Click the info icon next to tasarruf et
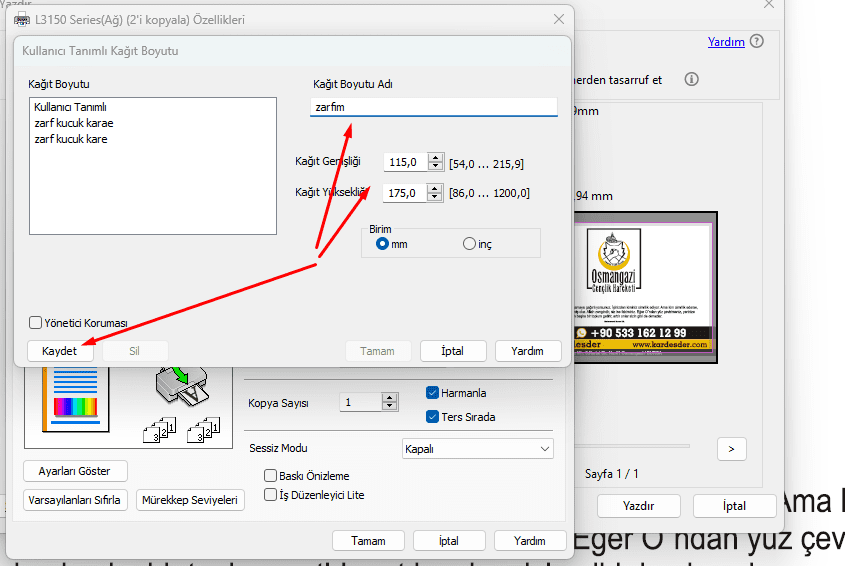Image resolution: width=845 pixels, height=566 pixels. tap(691, 79)
